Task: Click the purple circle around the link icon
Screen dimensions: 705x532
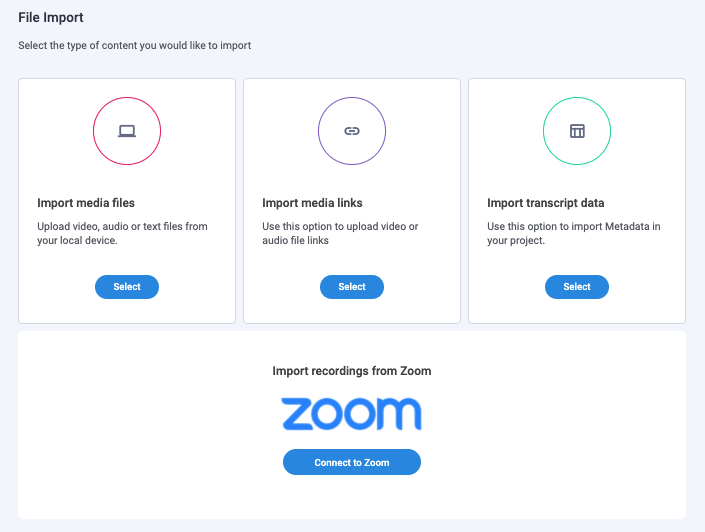Action: (352, 131)
